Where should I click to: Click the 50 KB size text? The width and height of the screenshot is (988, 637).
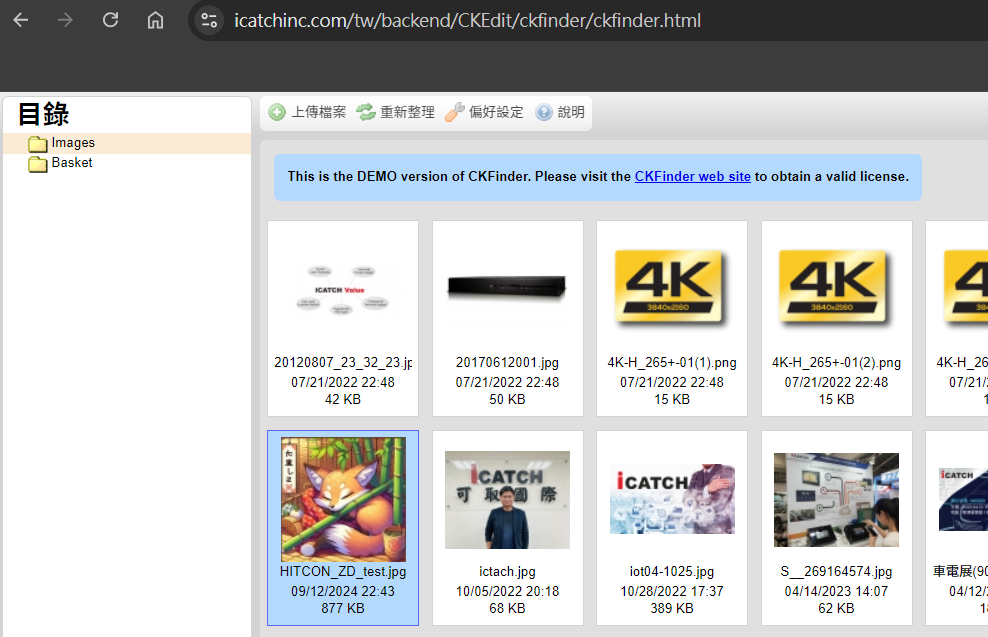click(507, 399)
